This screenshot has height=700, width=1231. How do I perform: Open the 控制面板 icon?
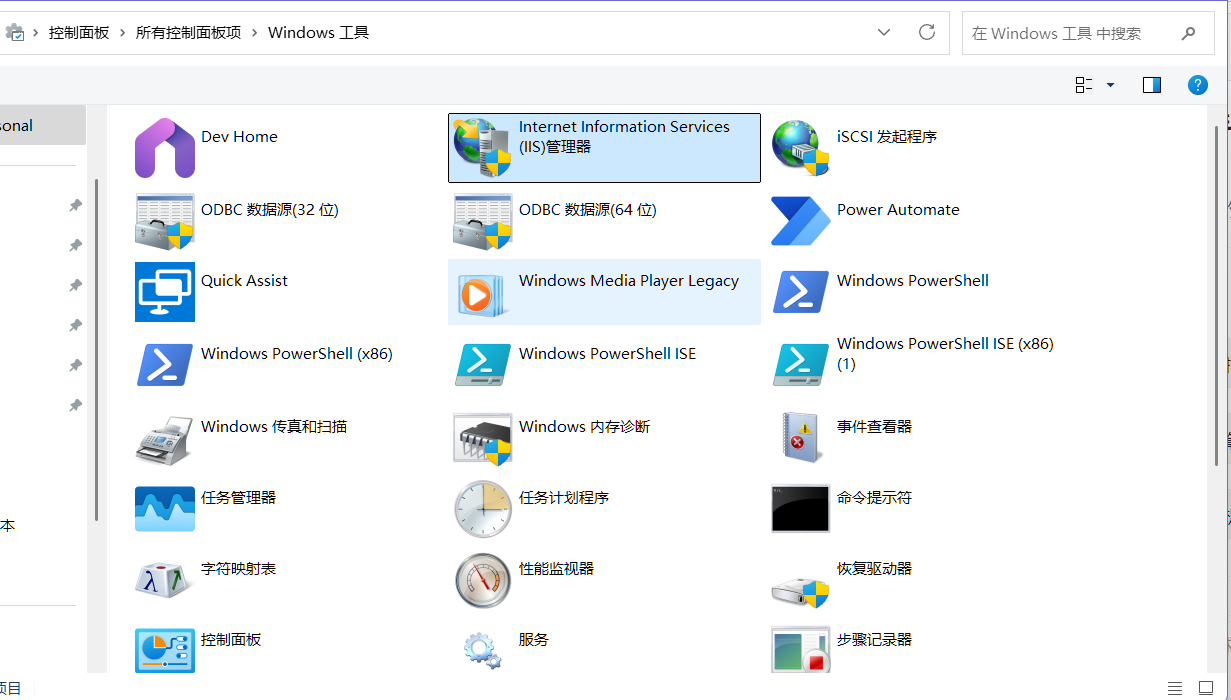(x=165, y=651)
